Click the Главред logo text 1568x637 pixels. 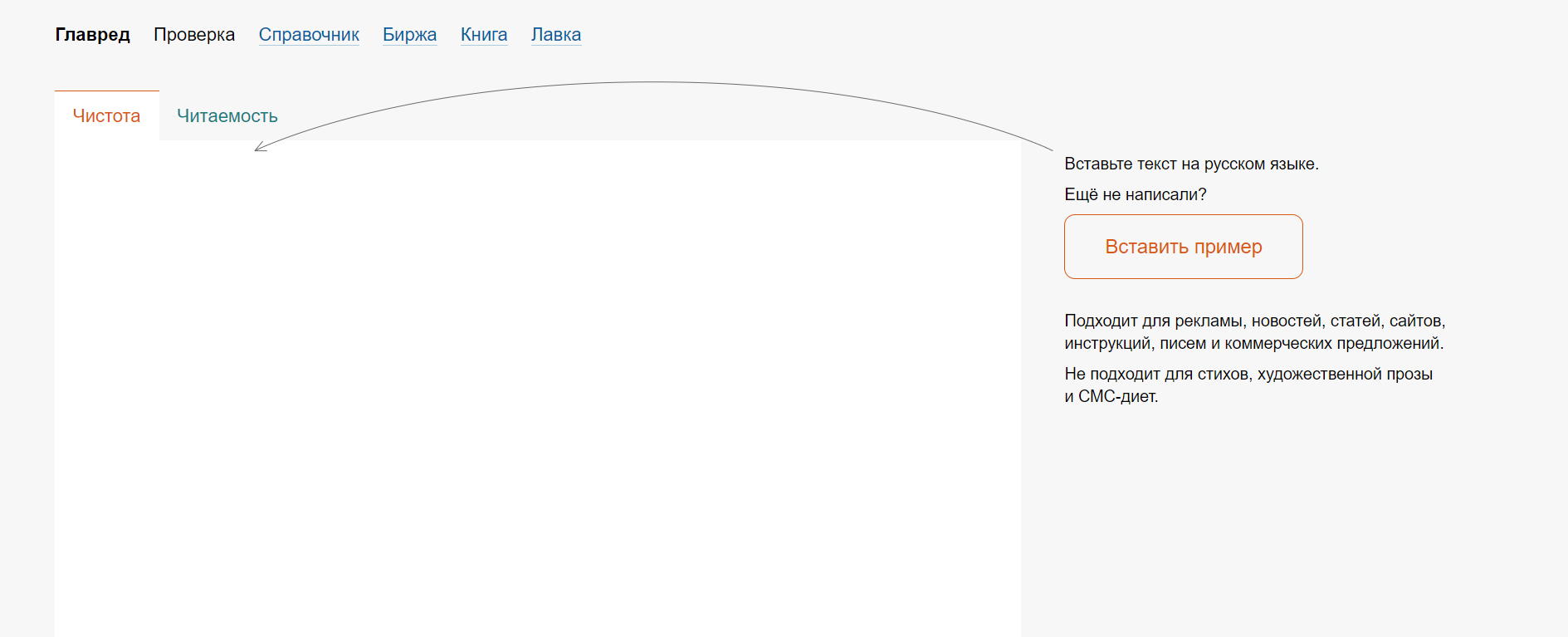pyautogui.click(x=93, y=35)
